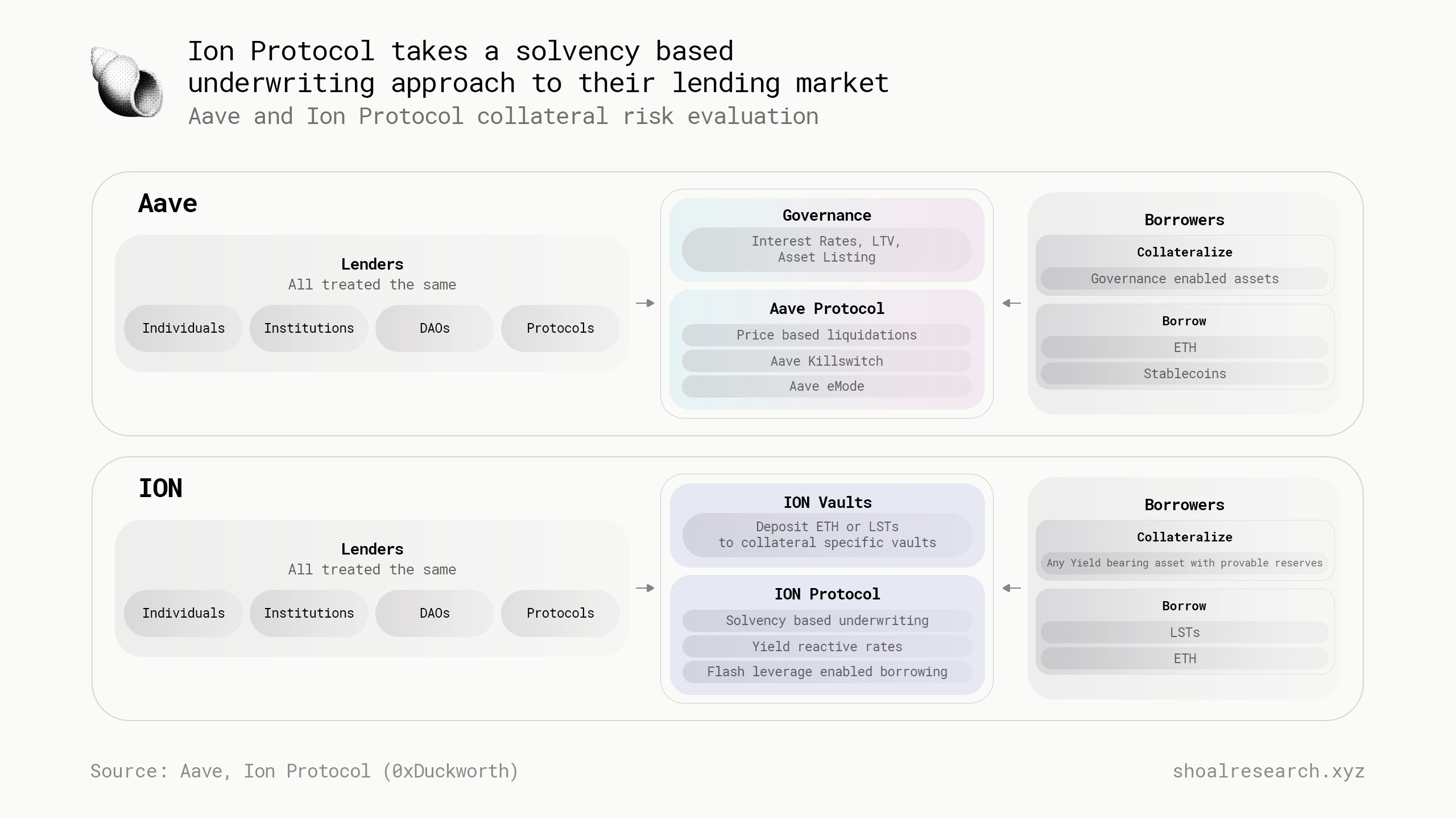The image size is (1456, 819).
Task: Click the Aave Killswitch item
Action: (827, 361)
